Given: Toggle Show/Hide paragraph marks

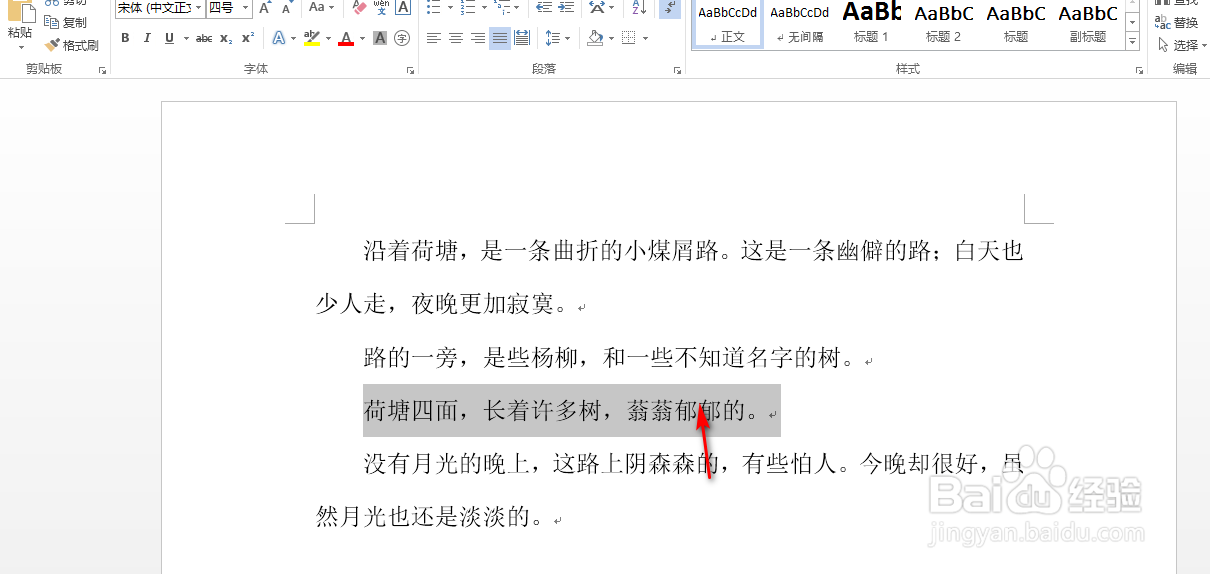Looking at the screenshot, I should pyautogui.click(x=670, y=8).
